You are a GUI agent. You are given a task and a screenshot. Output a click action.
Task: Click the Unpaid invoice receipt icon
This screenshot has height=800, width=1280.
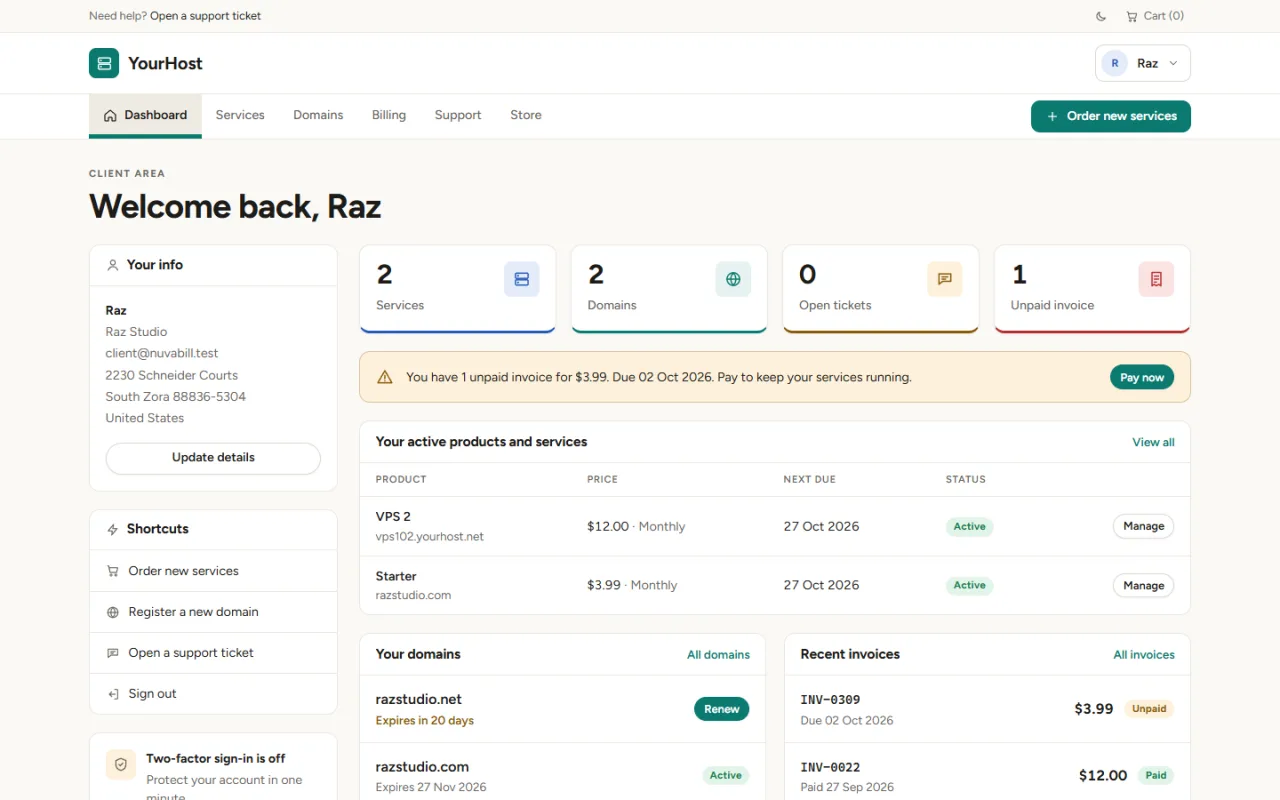[1156, 279]
